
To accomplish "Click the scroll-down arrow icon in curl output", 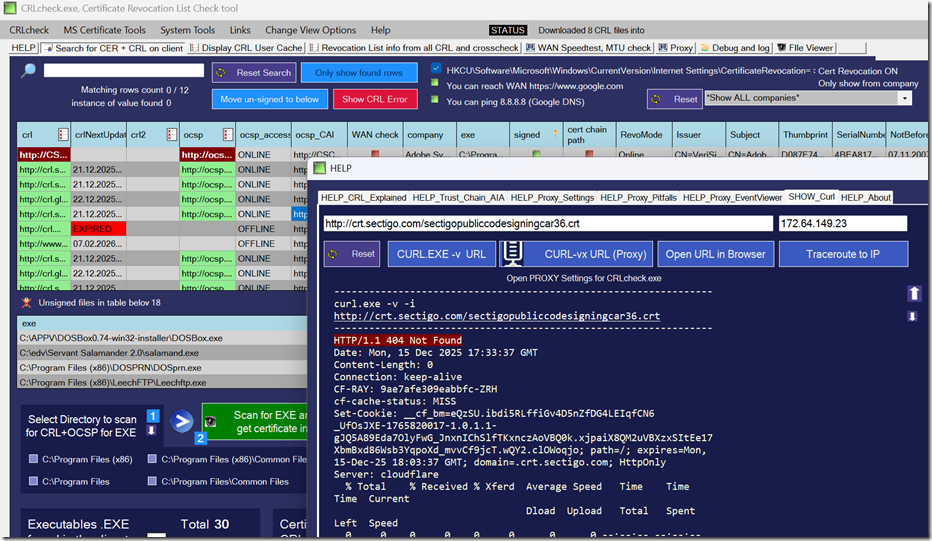I will pos(913,316).
